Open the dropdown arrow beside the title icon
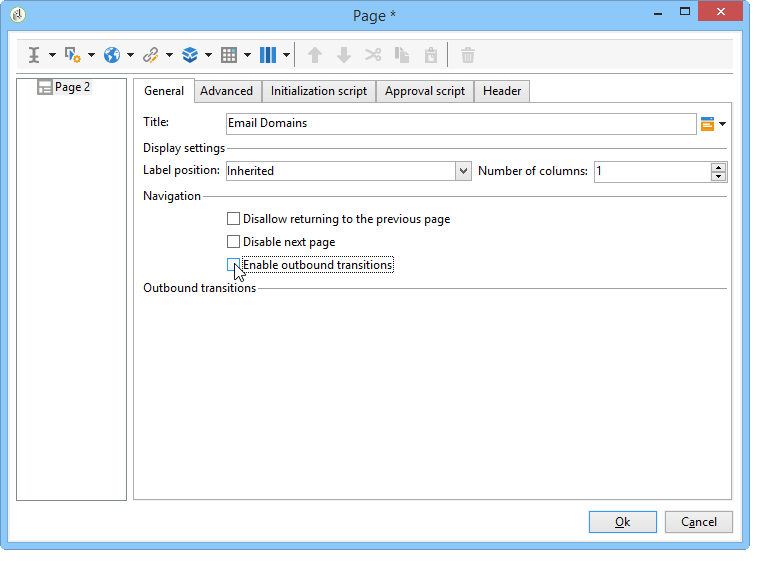 click(x=722, y=124)
